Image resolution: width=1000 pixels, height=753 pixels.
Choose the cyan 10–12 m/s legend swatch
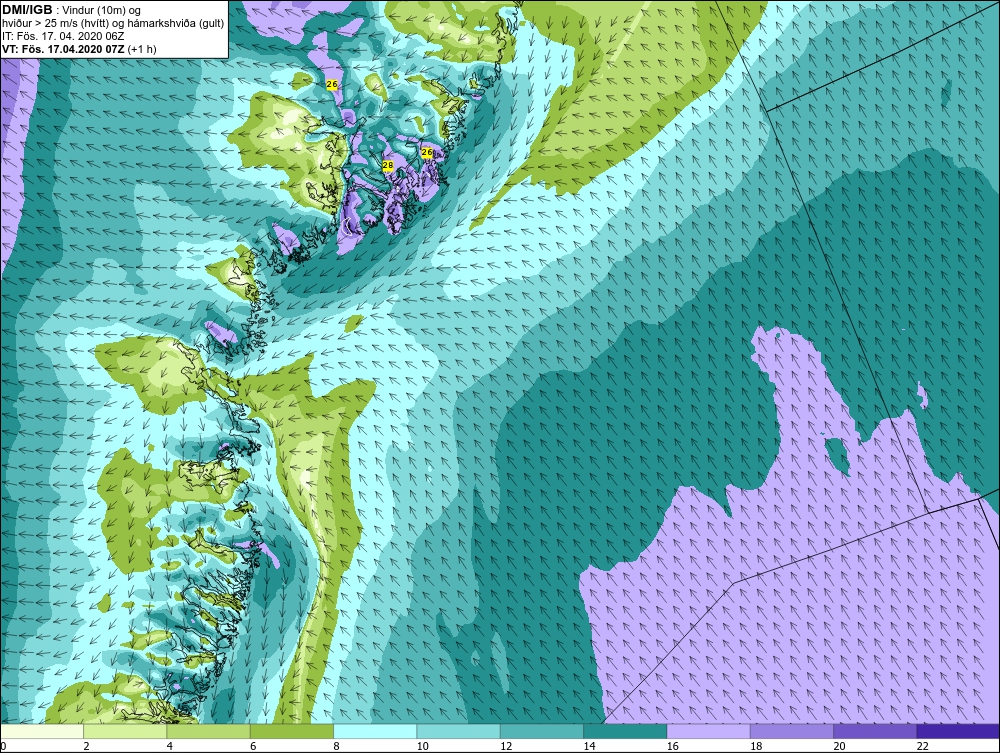coord(458,731)
